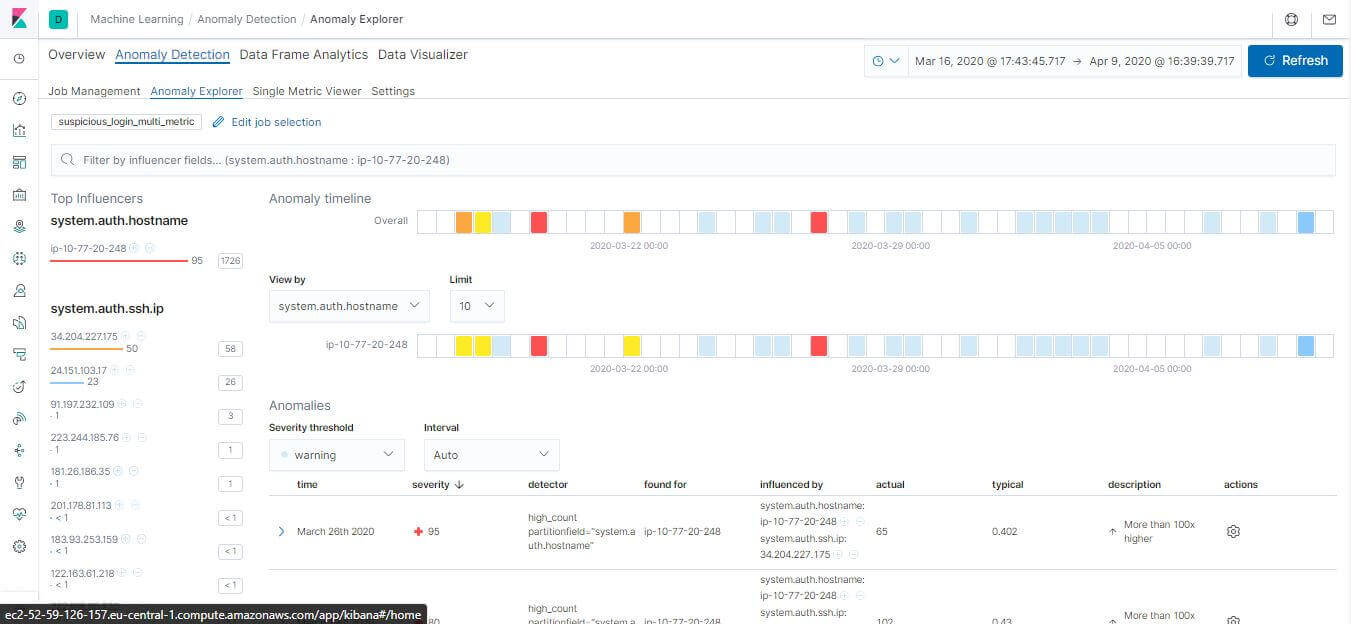Open the Dashboard app sidebar icon
1351x624 pixels.
click(18, 162)
